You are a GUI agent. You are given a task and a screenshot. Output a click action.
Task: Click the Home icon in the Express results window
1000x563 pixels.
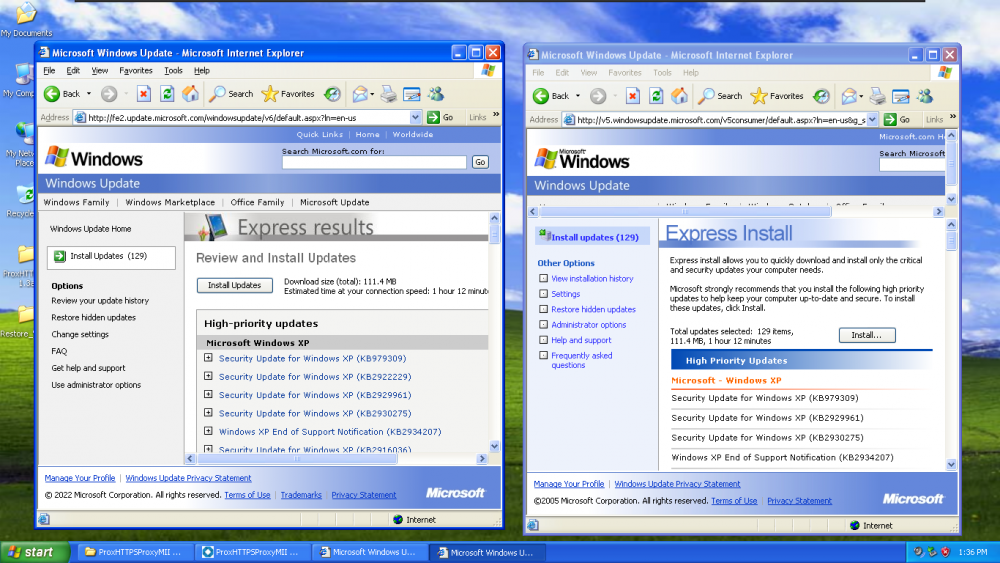pos(190,94)
